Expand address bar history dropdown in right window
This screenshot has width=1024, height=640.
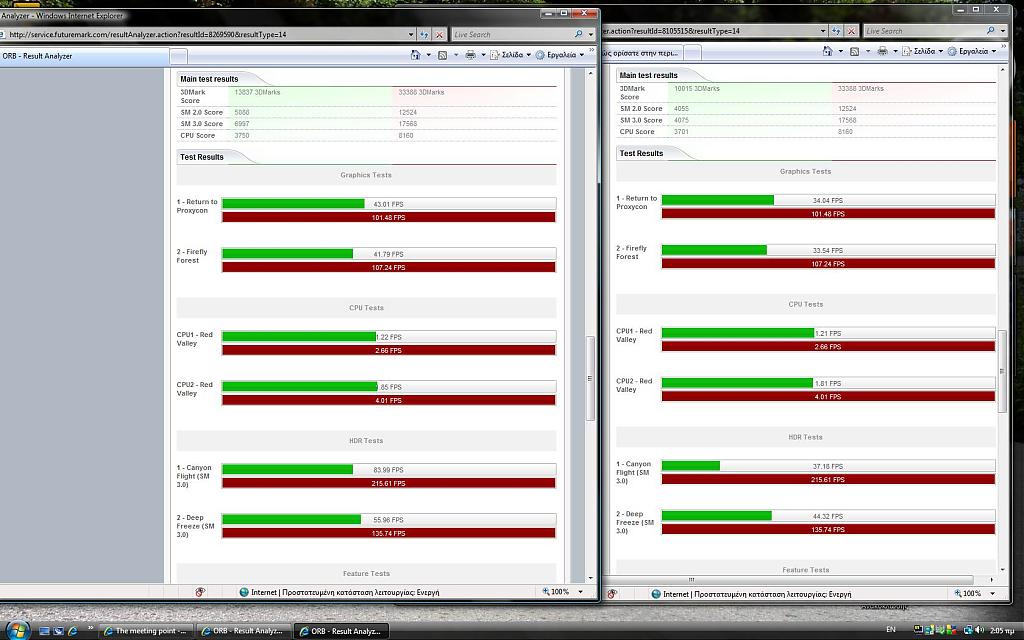[823, 31]
